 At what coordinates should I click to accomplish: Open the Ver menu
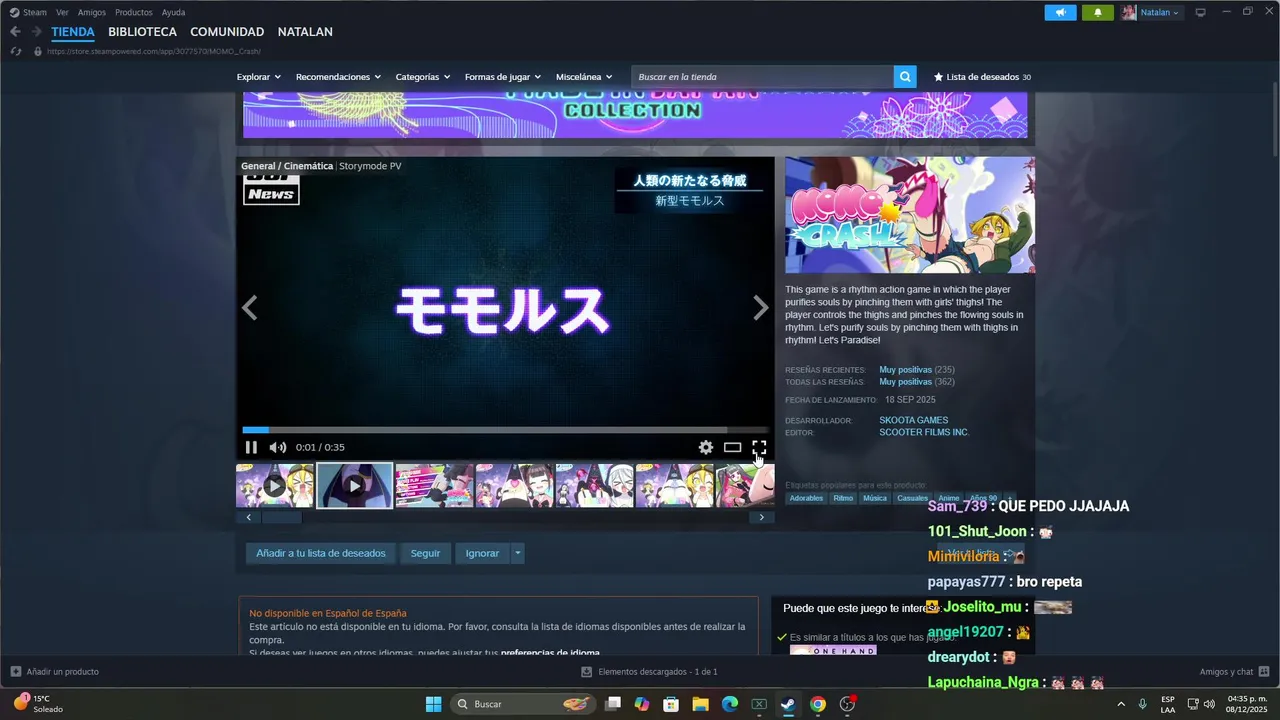(62, 12)
